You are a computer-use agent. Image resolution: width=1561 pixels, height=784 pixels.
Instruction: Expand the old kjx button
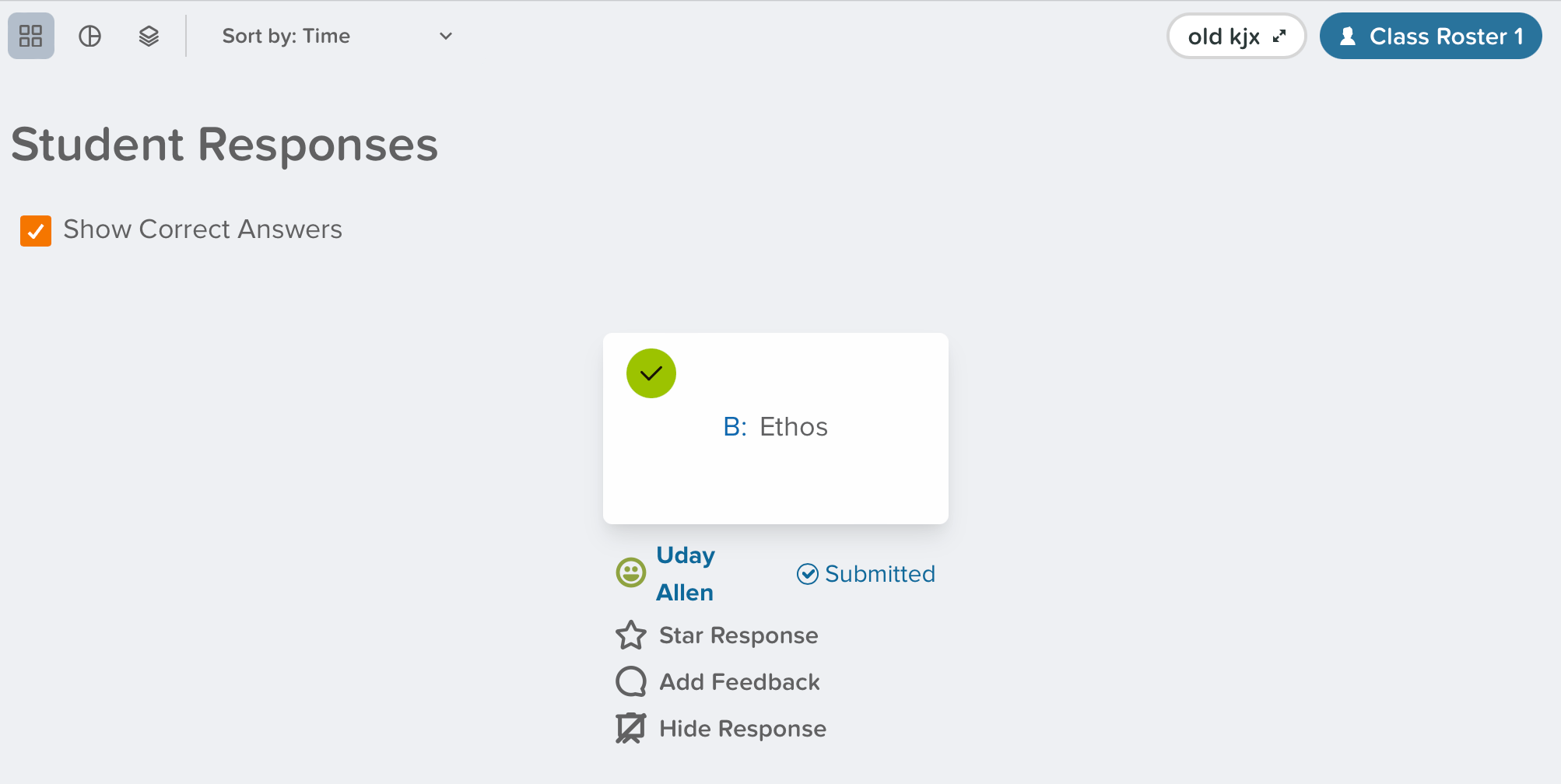pos(1236,36)
